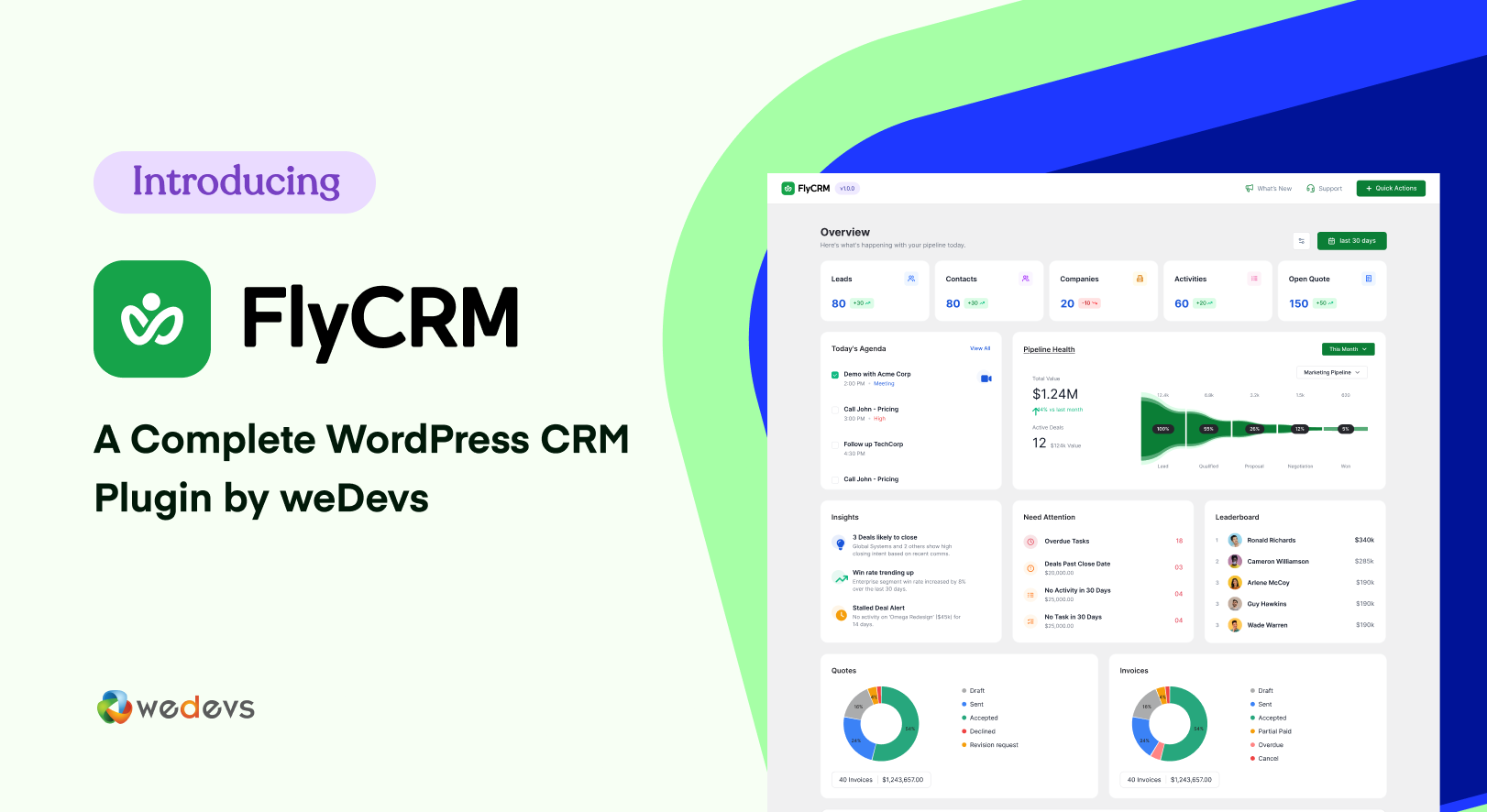Check the Follow up TechCorp task
Screen dimensions: 1487x812
(x=835, y=444)
